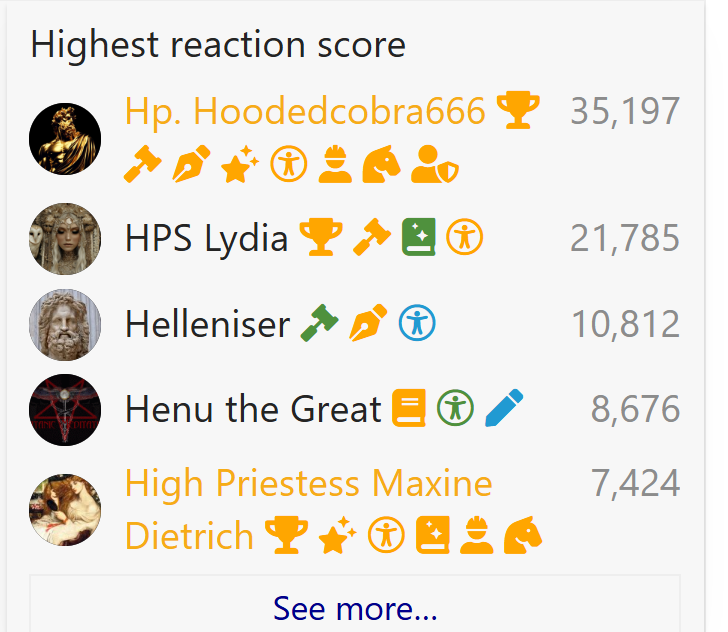Click the blue pencil icon beside Henu the Great
Screen dimensions: 728x632
[504, 408]
